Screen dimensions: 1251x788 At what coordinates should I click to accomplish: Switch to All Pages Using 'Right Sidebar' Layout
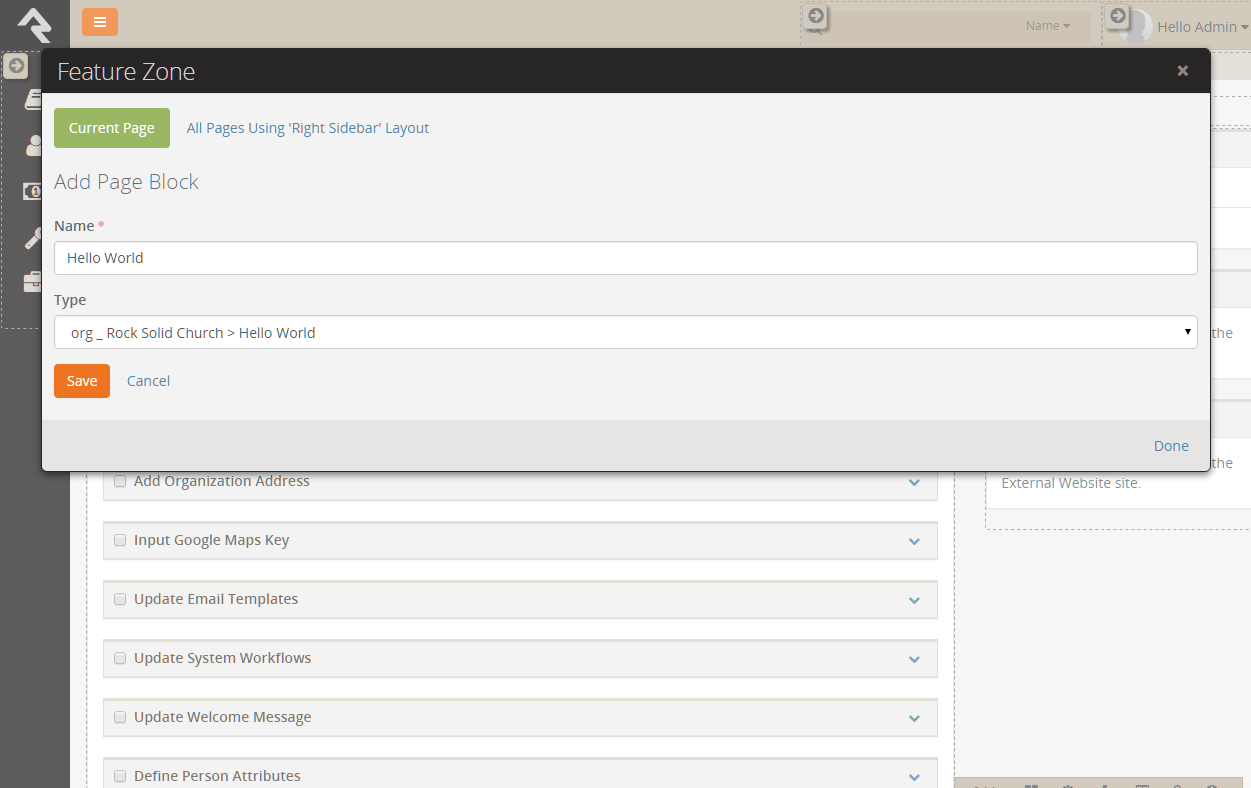pos(308,128)
